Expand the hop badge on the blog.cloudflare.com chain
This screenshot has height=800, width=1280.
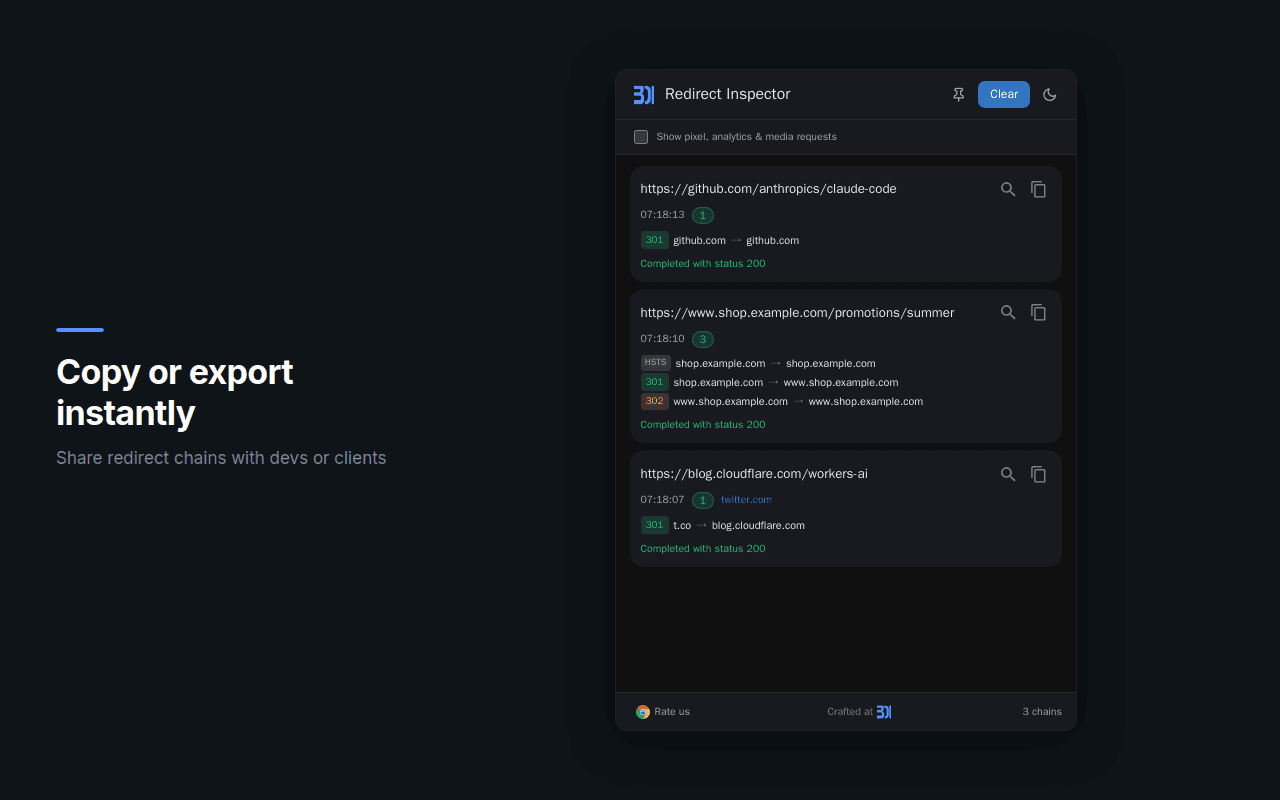(x=702, y=500)
